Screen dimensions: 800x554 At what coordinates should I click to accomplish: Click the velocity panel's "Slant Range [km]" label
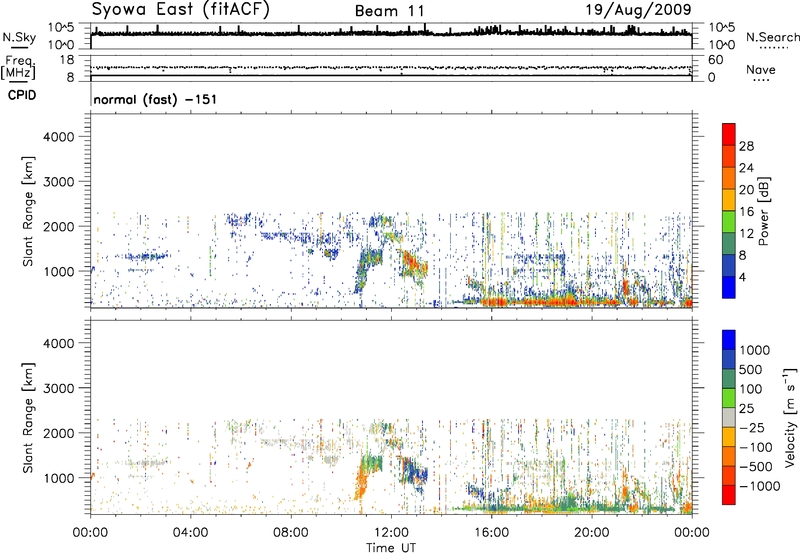point(28,418)
